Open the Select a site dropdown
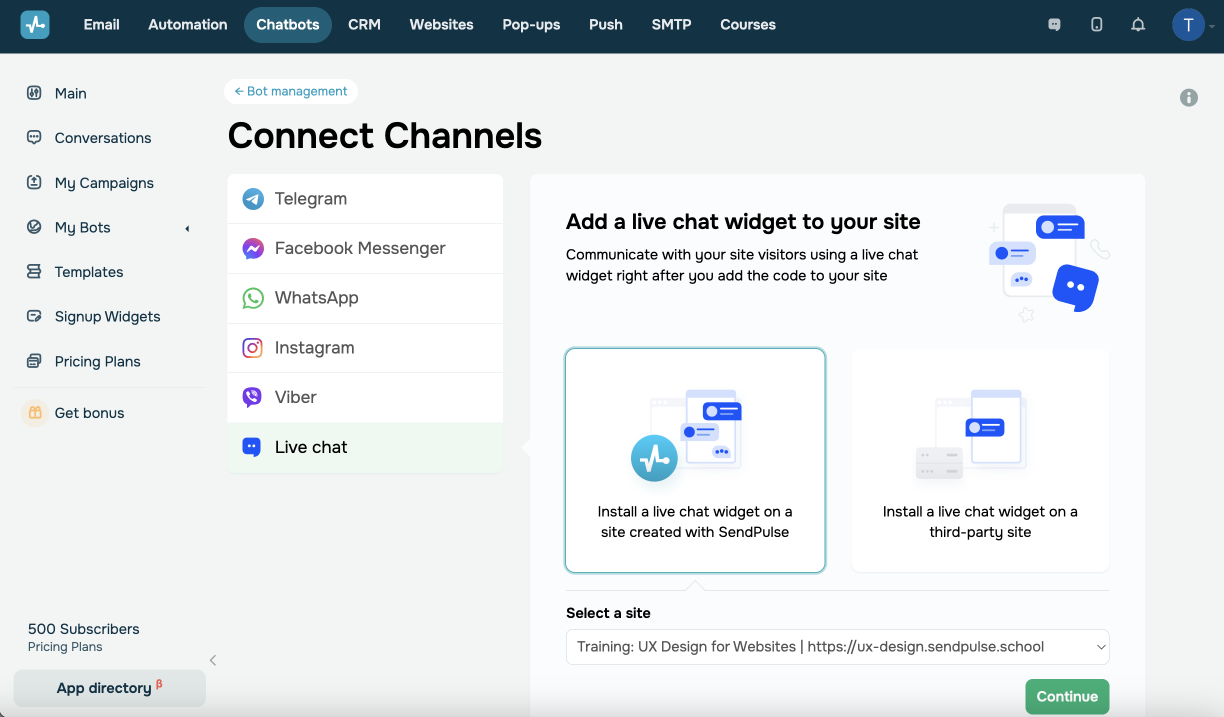 (837, 647)
